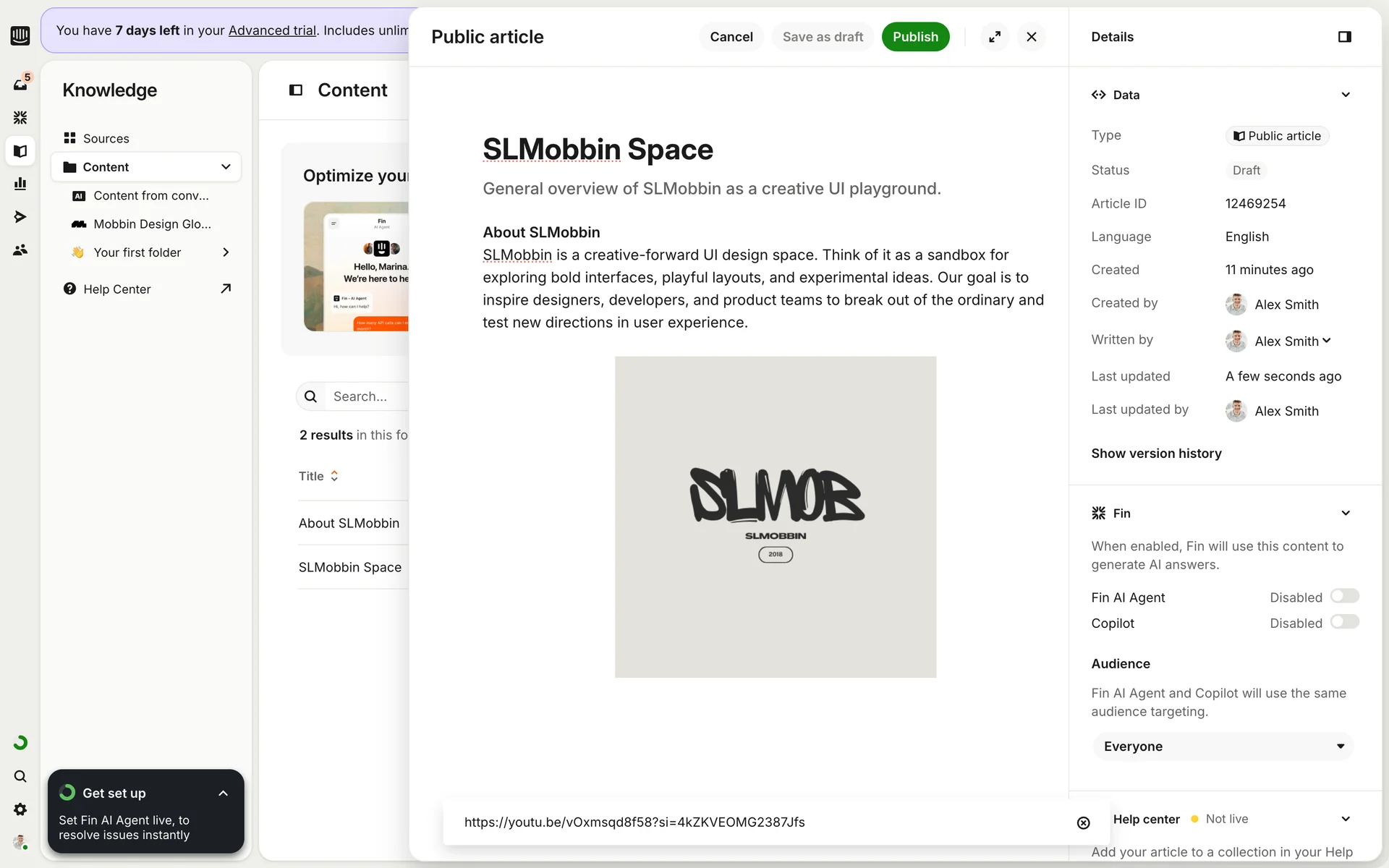Viewport: 1389px width, 868px height.
Task: Open the Contacts people icon in left rail
Action: tap(20, 250)
